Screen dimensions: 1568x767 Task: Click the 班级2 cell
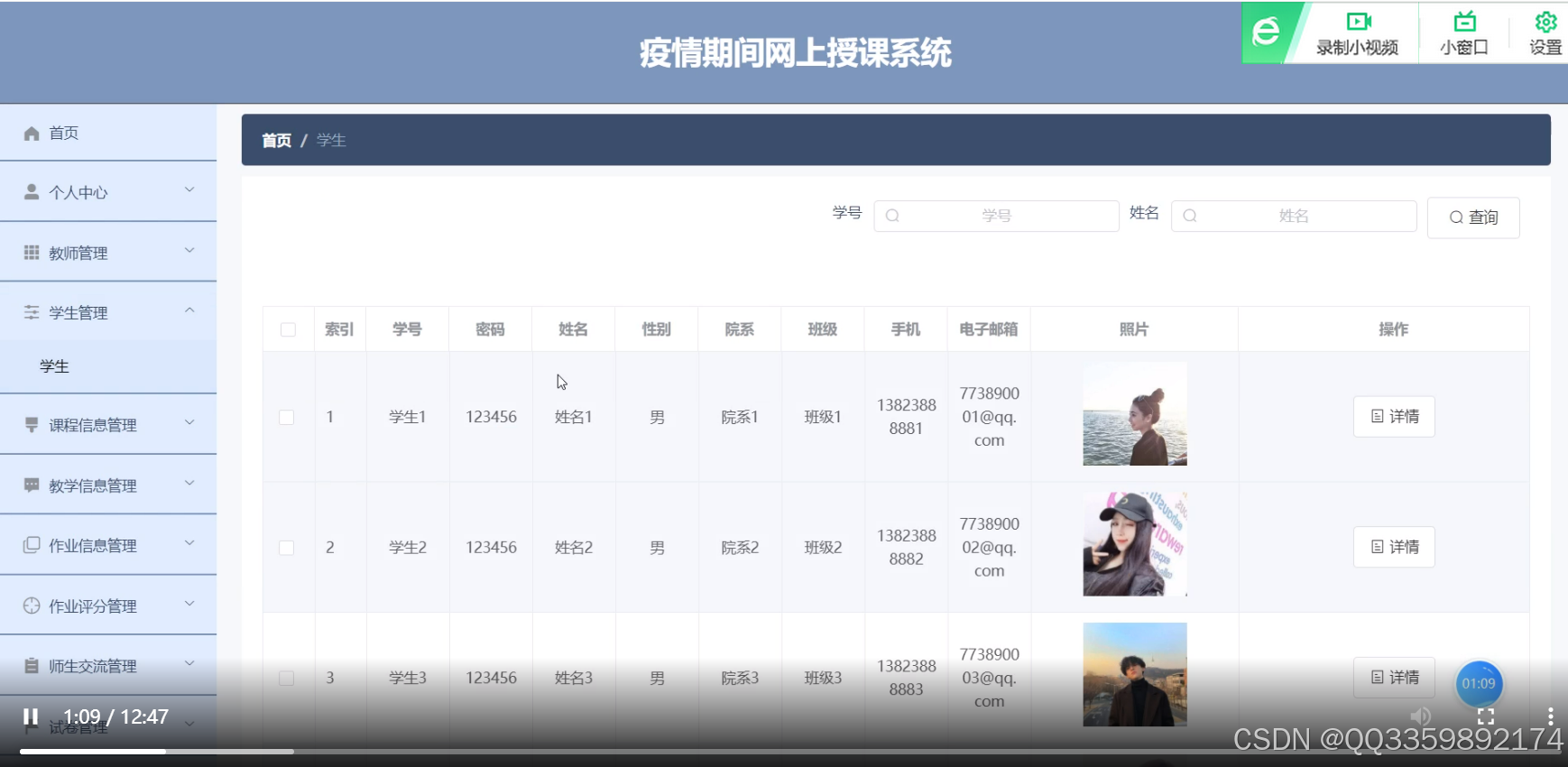click(823, 548)
